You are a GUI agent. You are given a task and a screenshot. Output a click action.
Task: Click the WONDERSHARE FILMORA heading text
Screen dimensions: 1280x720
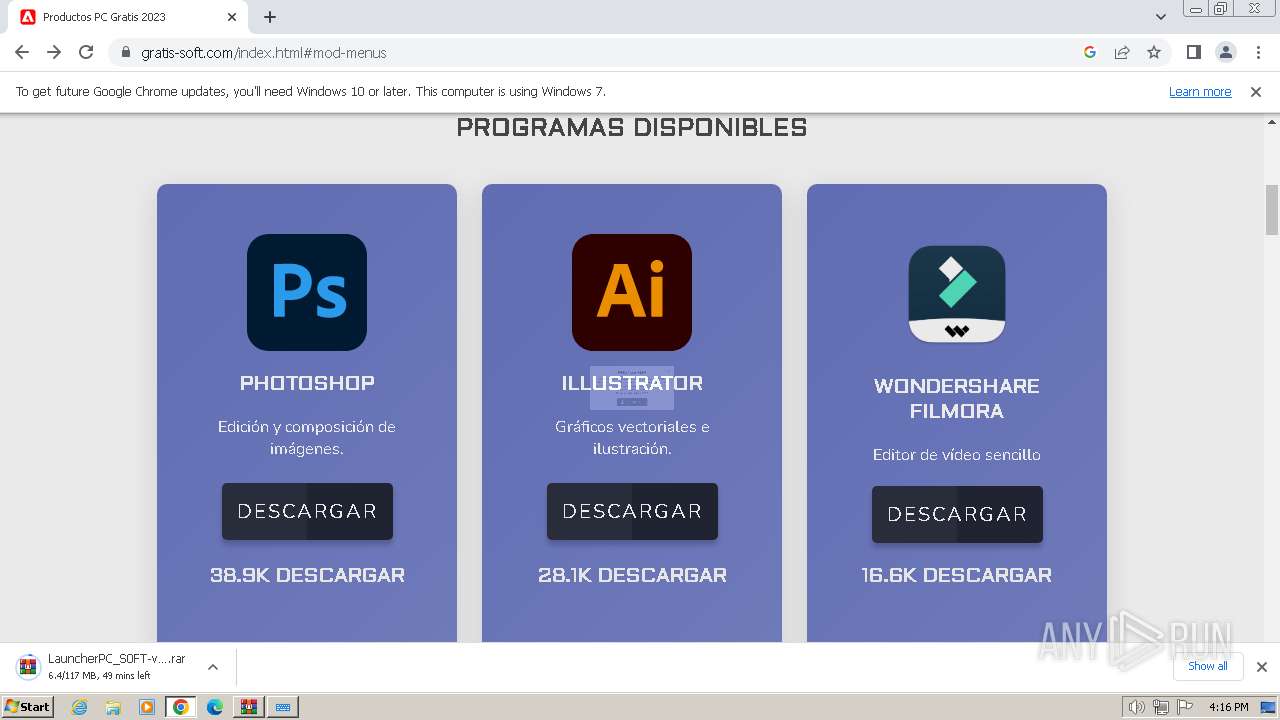click(957, 398)
